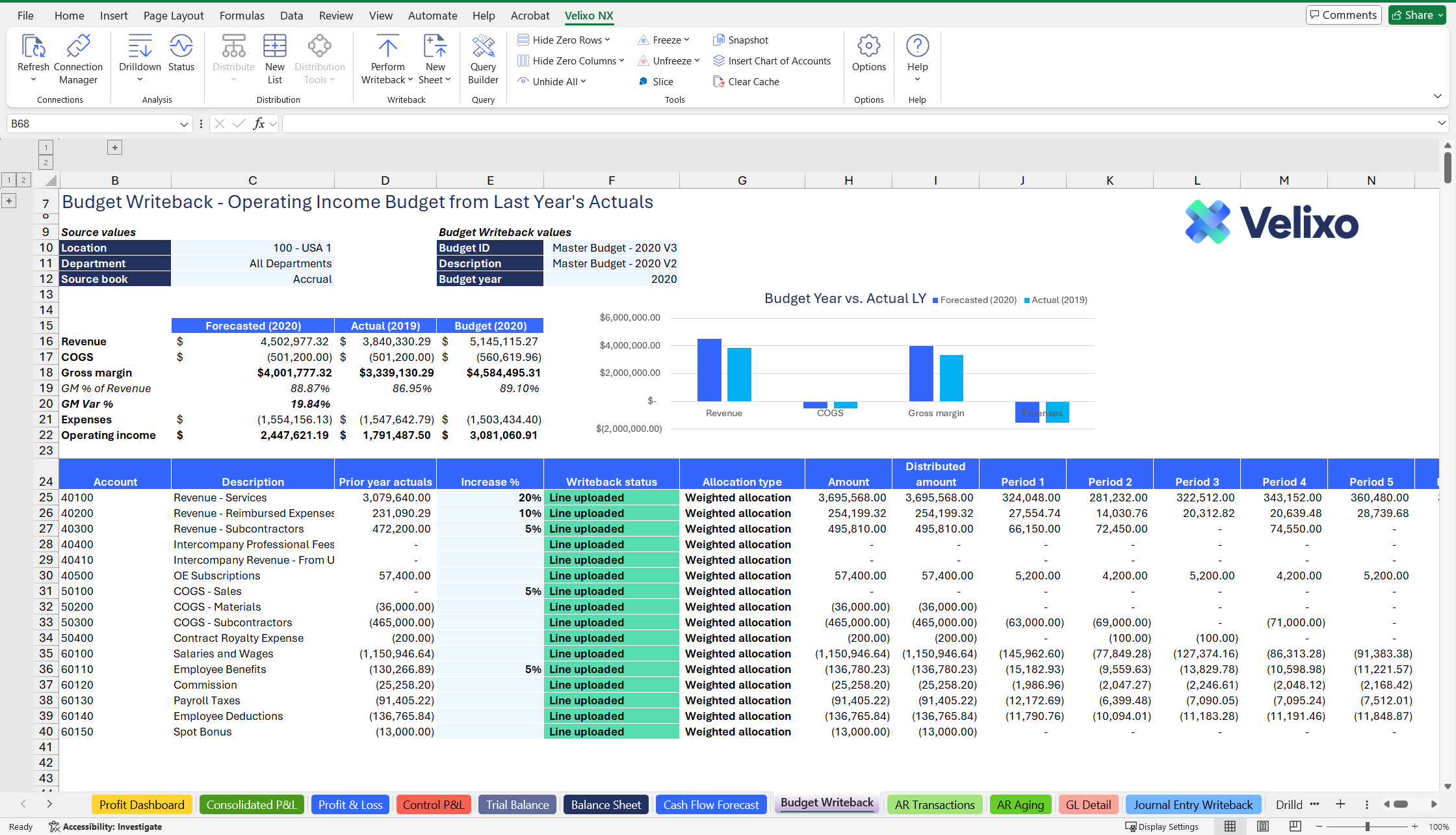Click the Revenue chart bar for Forecasted
The image size is (1456, 835).
click(x=709, y=370)
